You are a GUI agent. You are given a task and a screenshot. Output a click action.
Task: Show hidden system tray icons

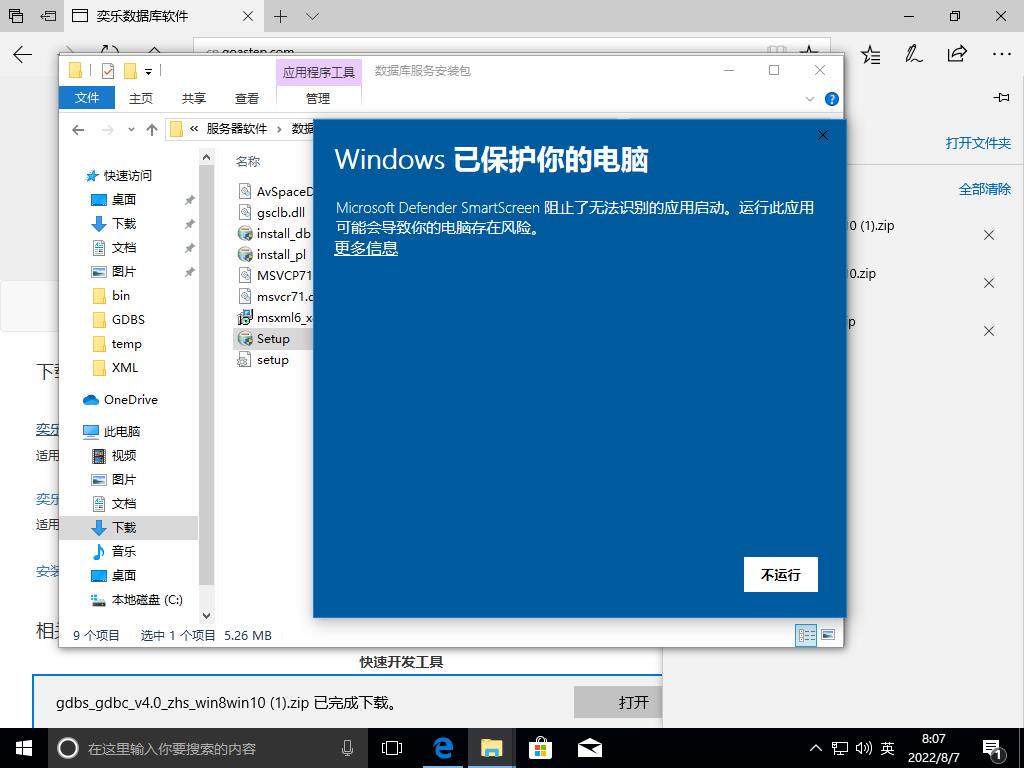pyautogui.click(x=816, y=748)
